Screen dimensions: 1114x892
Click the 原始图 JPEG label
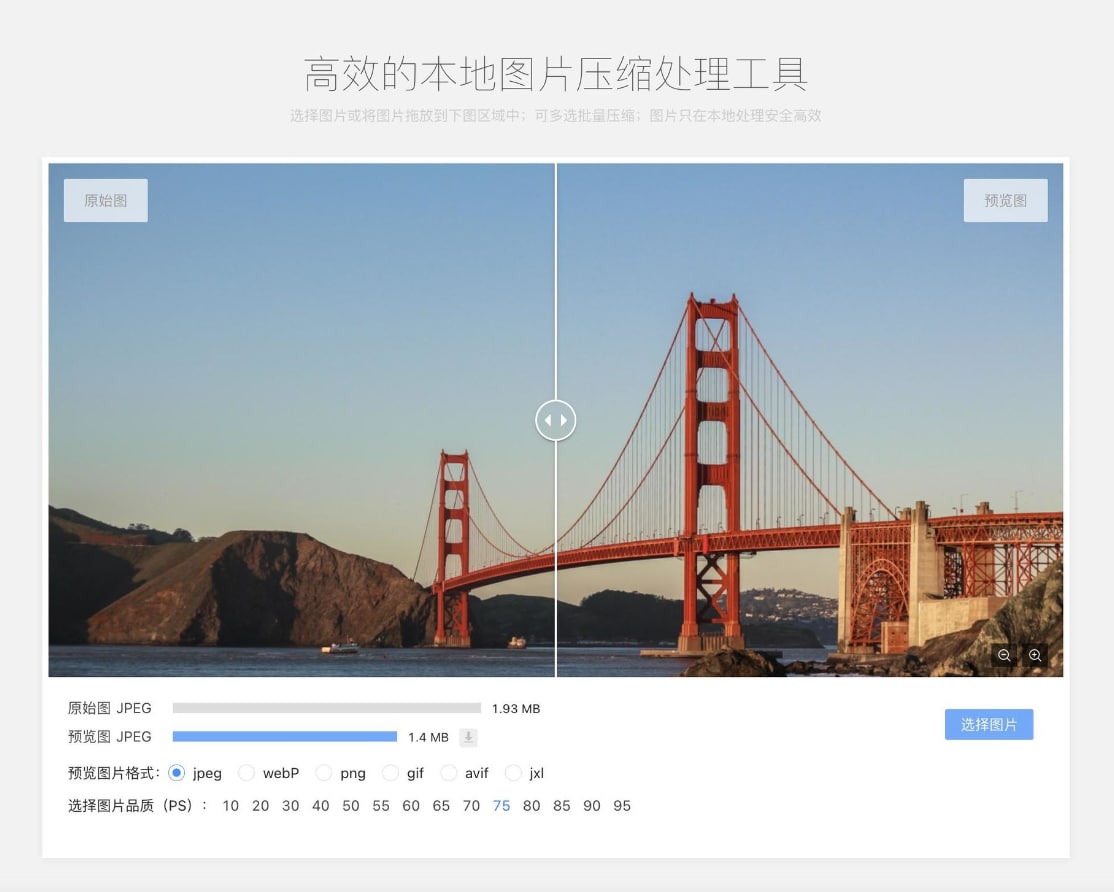(x=109, y=708)
